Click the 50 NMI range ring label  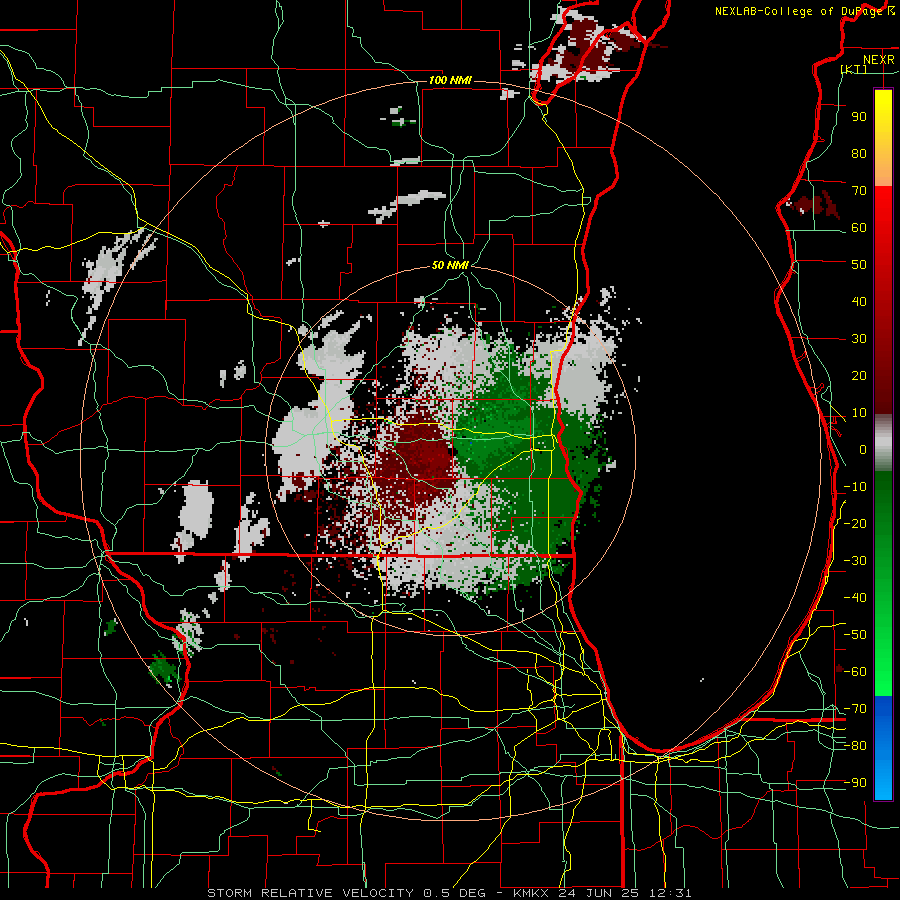tap(450, 265)
